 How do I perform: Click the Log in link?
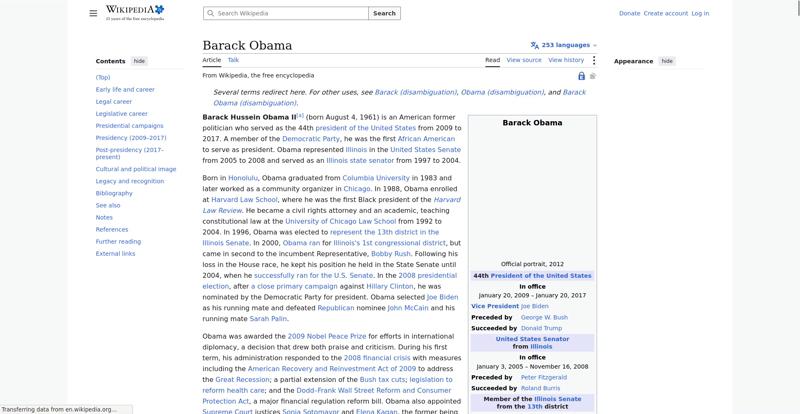pos(700,13)
